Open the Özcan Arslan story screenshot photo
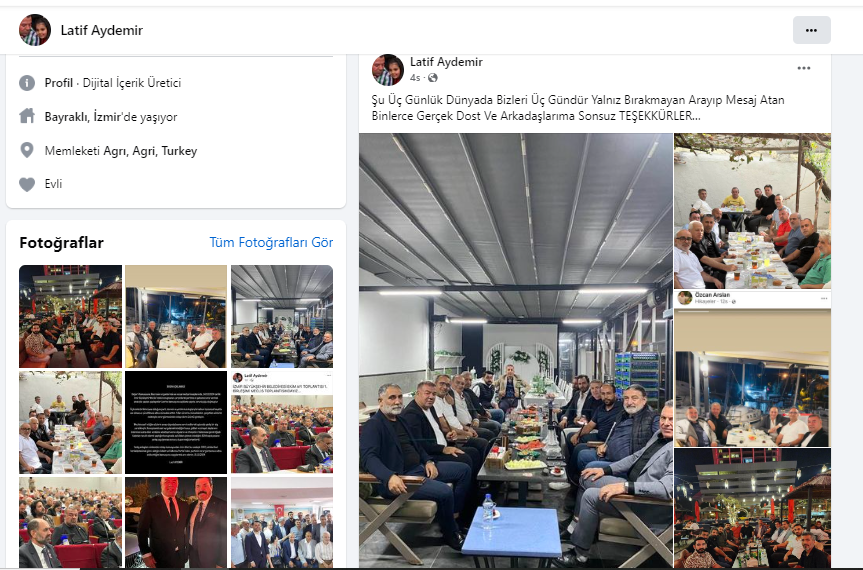Screen dimensions: 863x570 click(752, 369)
